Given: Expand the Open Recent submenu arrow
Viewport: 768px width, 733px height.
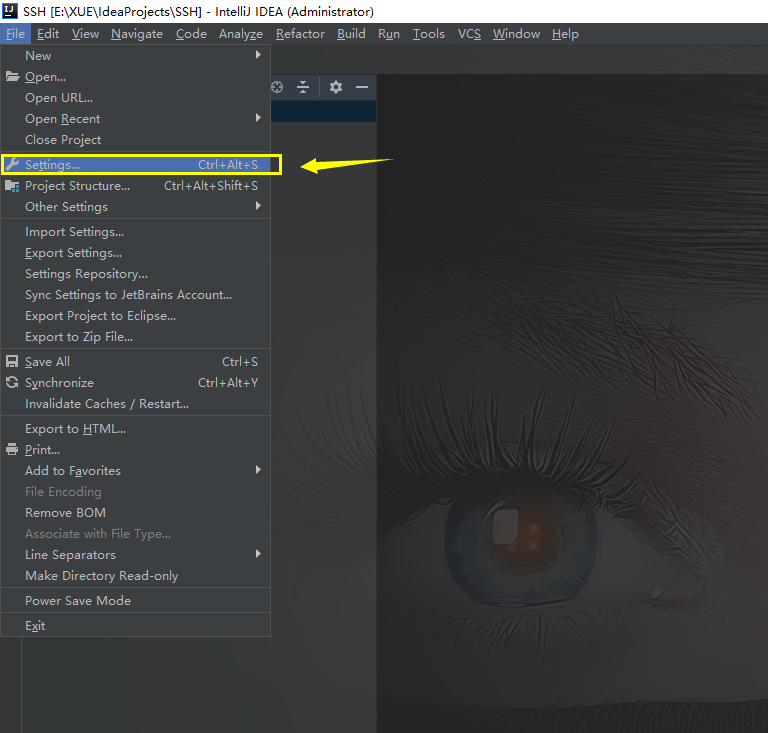Looking at the screenshot, I should (x=258, y=118).
